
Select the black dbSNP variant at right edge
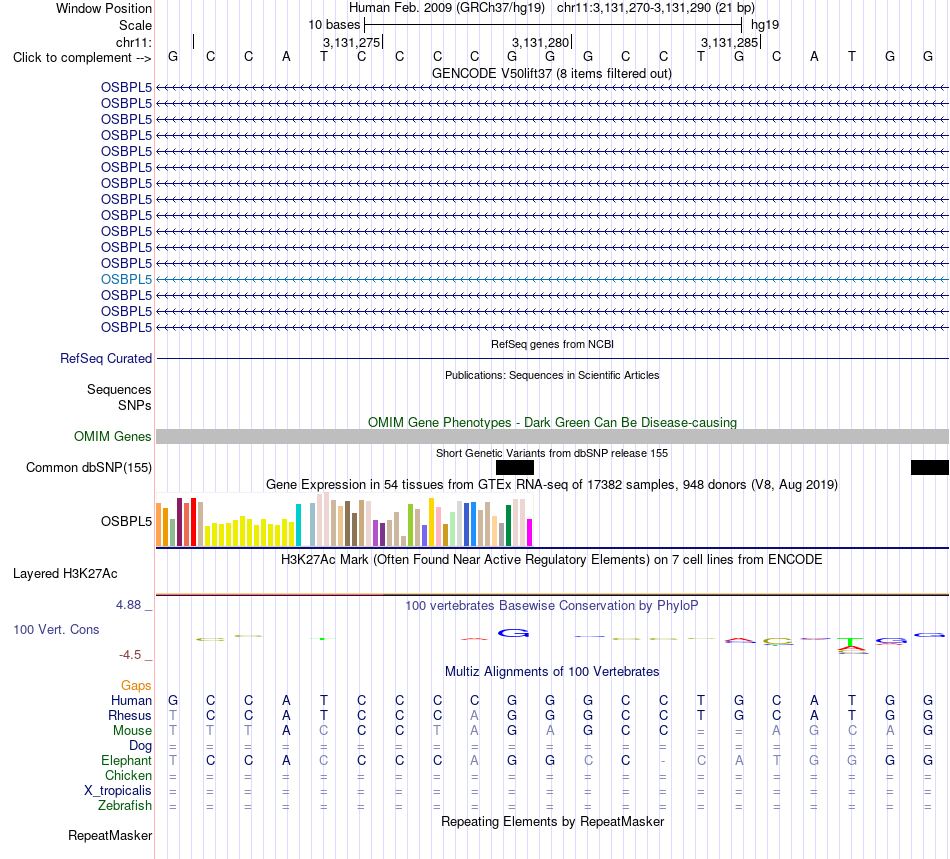tap(930, 467)
